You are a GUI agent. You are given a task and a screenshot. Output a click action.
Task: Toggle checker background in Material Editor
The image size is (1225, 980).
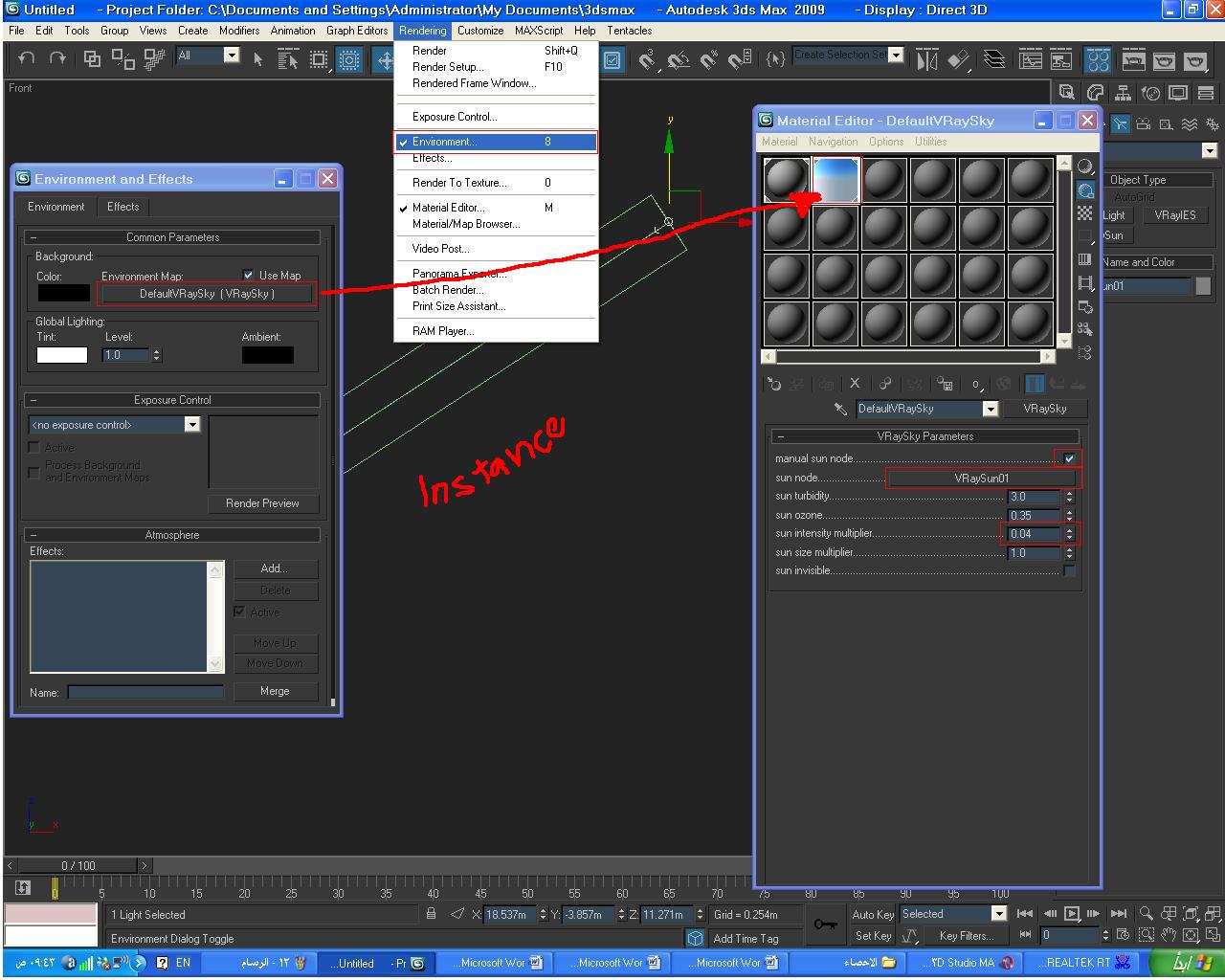1085,213
